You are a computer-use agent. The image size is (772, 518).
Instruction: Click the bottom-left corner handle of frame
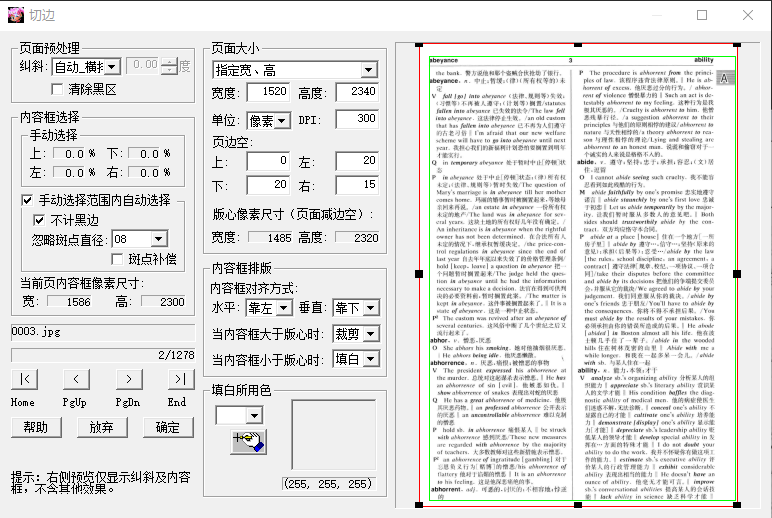(x=419, y=505)
